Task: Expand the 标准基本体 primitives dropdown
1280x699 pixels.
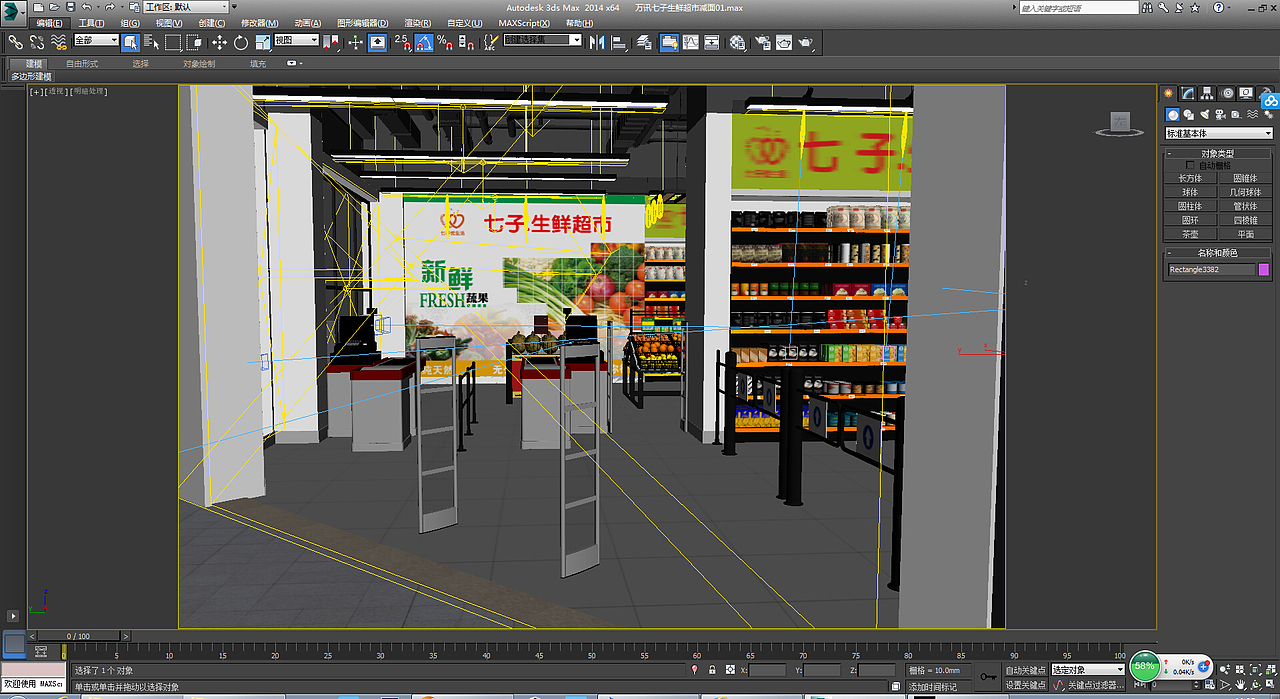Action: (x=1218, y=133)
